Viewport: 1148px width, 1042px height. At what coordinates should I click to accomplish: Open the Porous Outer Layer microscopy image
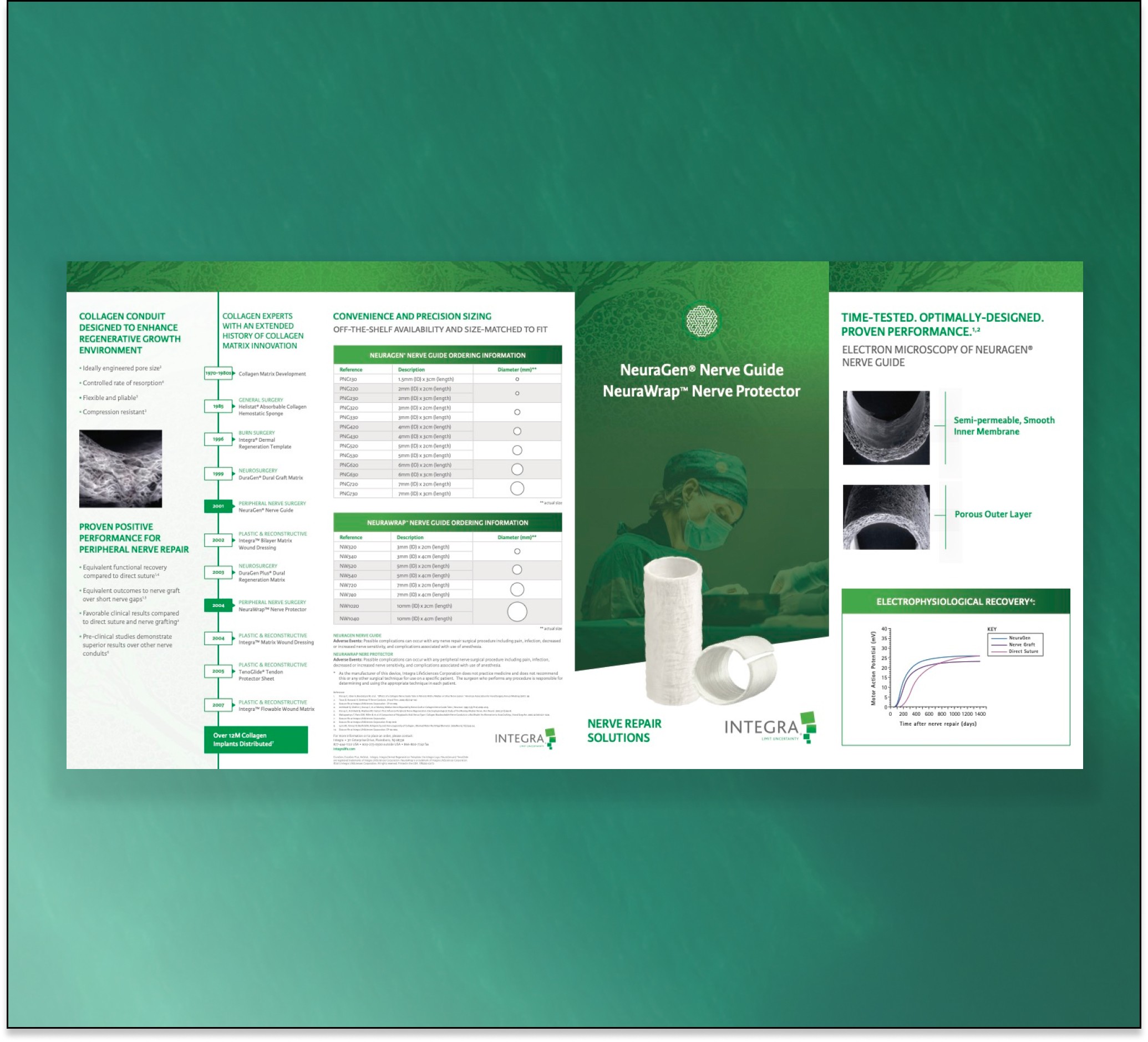(886, 517)
